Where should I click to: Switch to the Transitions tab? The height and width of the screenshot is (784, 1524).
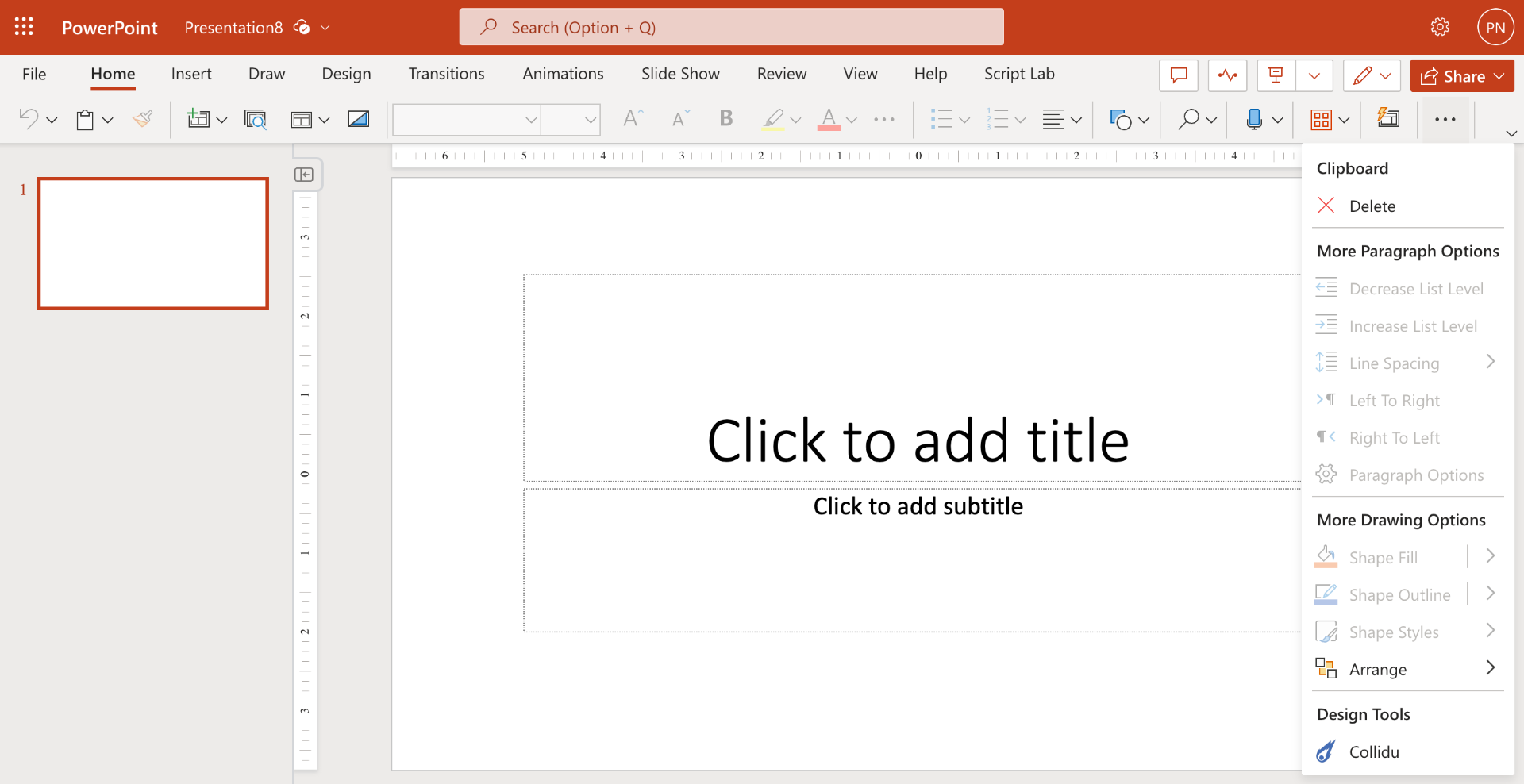[446, 74]
